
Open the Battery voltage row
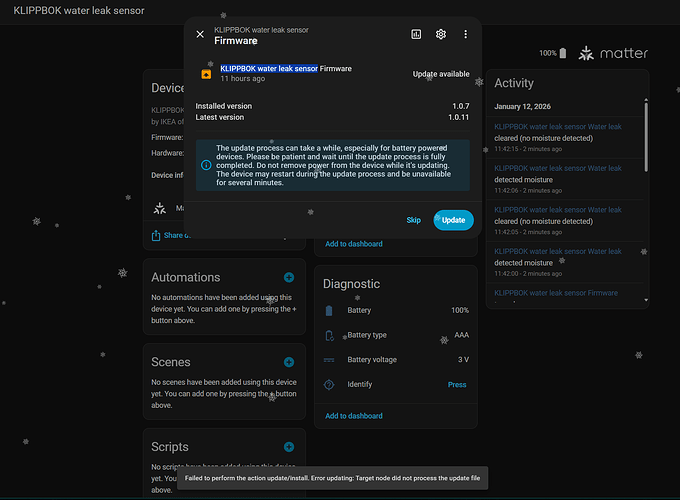click(x=395, y=359)
